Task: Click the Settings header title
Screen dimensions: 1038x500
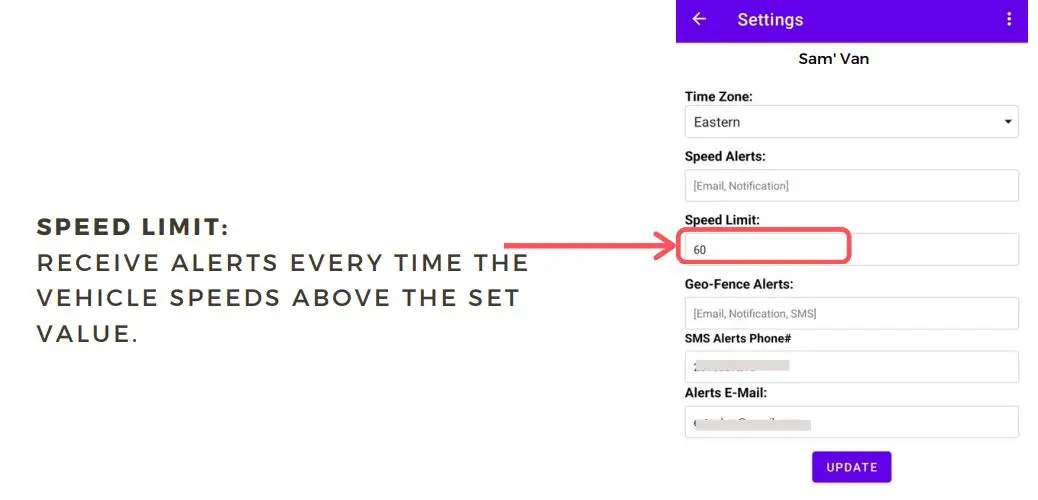Action: coord(770,20)
